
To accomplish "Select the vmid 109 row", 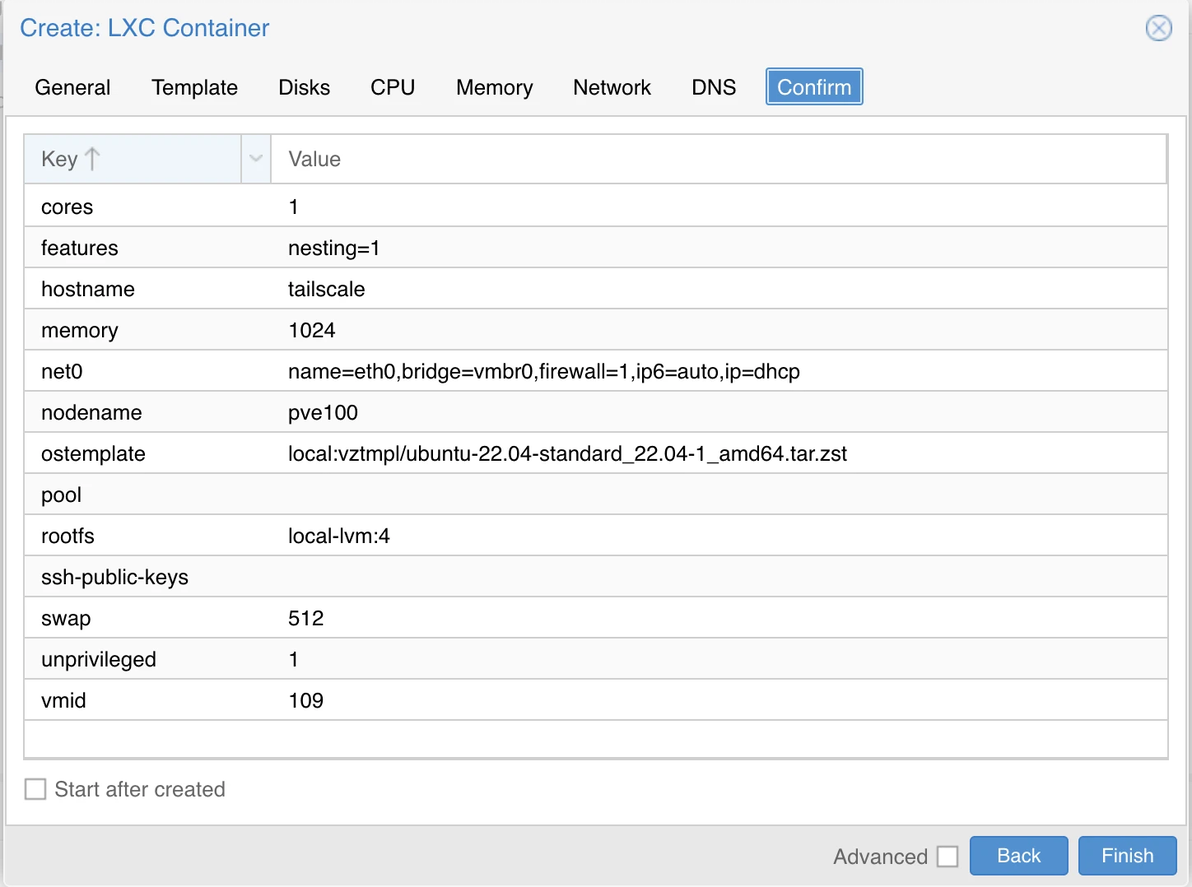I will coord(305,700).
